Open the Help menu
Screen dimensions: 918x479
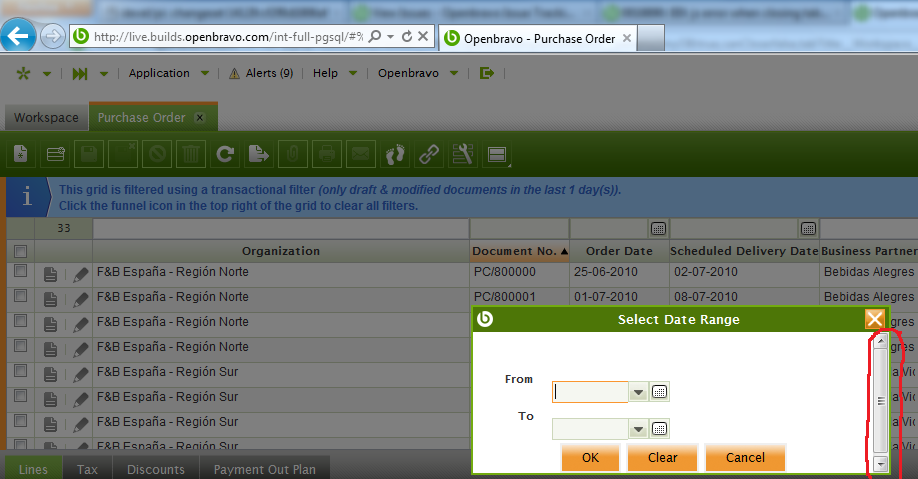click(326, 73)
